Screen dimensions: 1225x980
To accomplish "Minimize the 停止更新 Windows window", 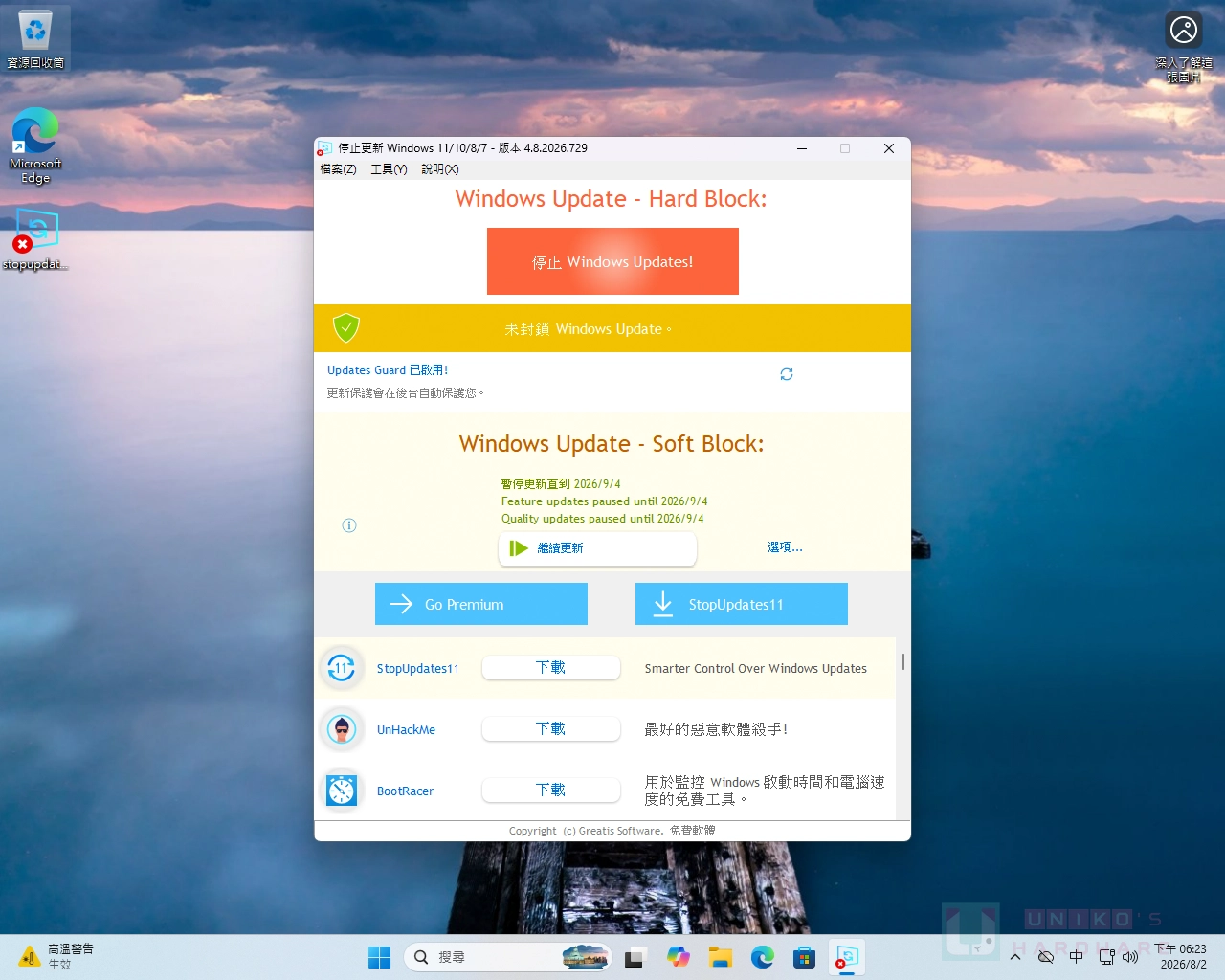I will [x=802, y=148].
